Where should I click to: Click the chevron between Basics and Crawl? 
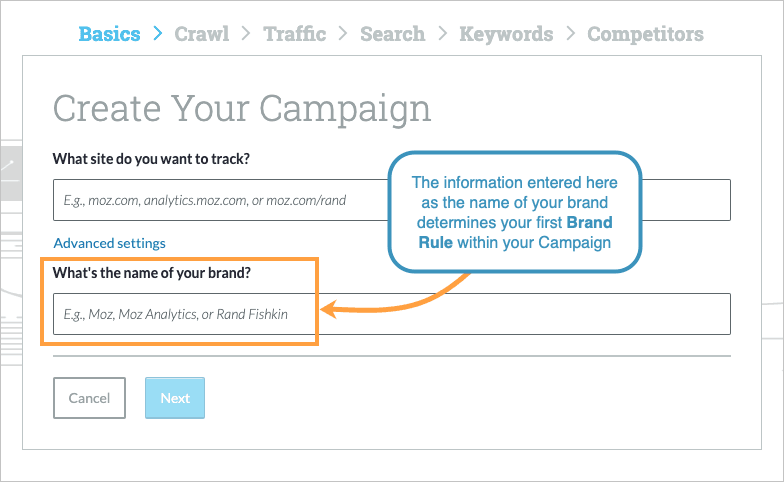tap(158, 34)
